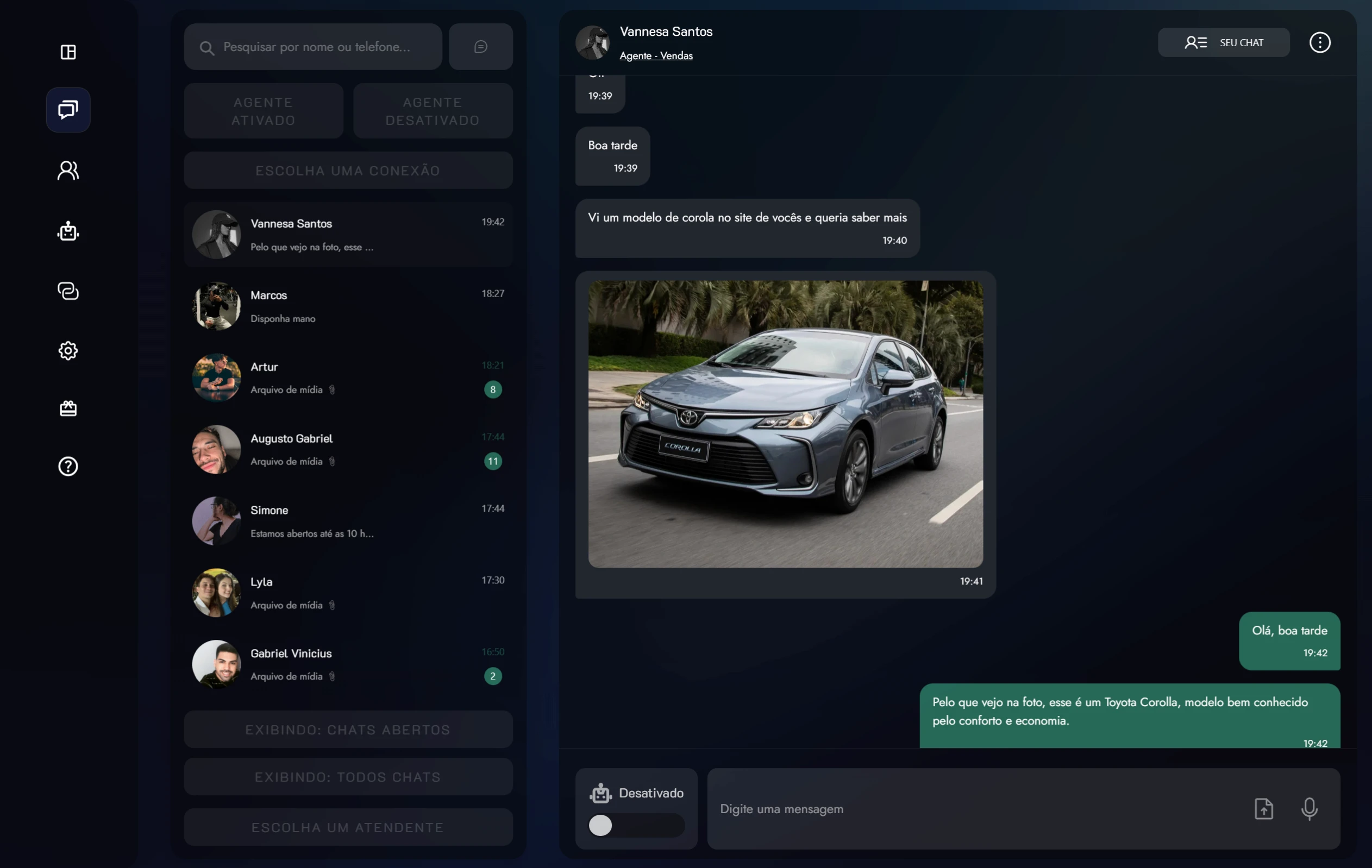The width and height of the screenshot is (1372, 868).
Task: Open the gift box icon in sidebar
Action: (68, 408)
